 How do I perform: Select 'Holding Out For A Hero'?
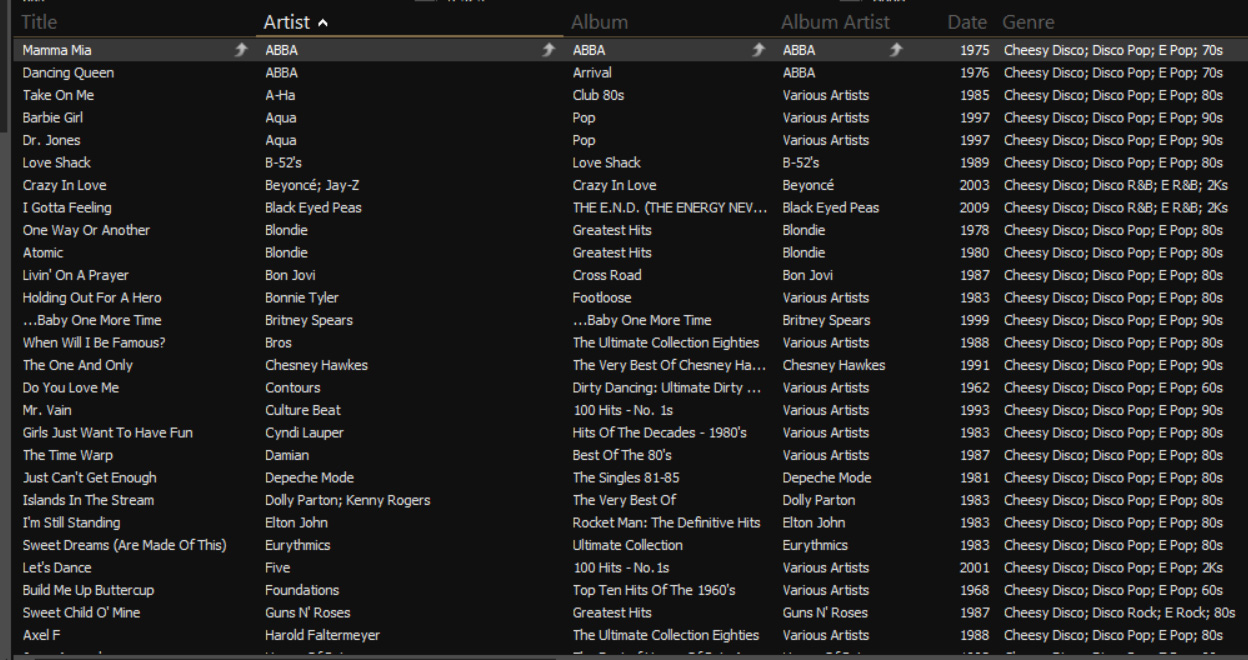tap(92, 298)
